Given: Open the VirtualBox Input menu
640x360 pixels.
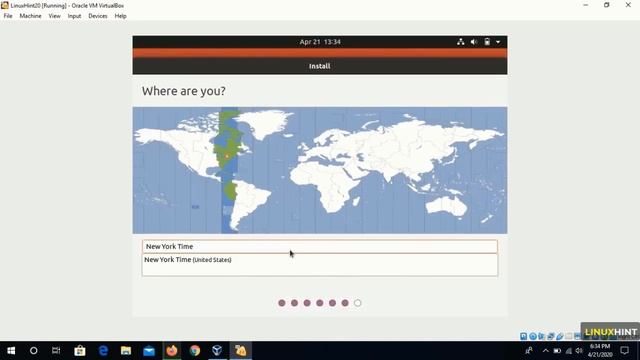Looking at the screenshot, I should point(74,16).
